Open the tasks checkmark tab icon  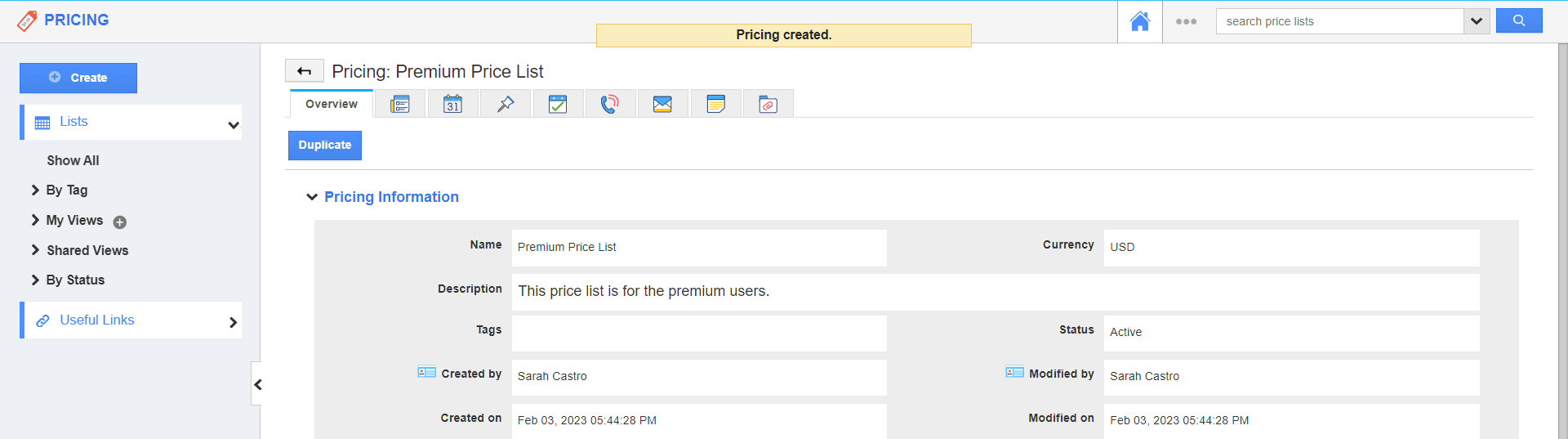[558, 105]
